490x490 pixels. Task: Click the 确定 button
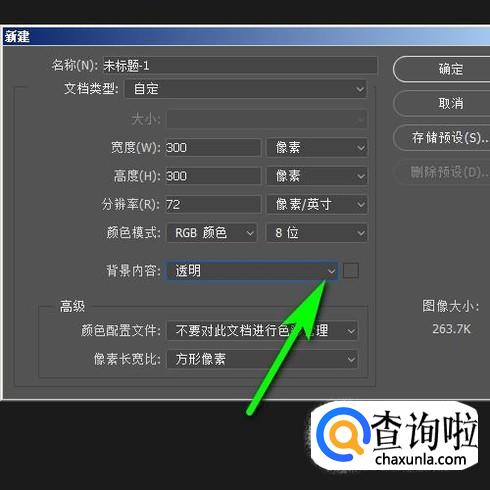coord(442,69)
